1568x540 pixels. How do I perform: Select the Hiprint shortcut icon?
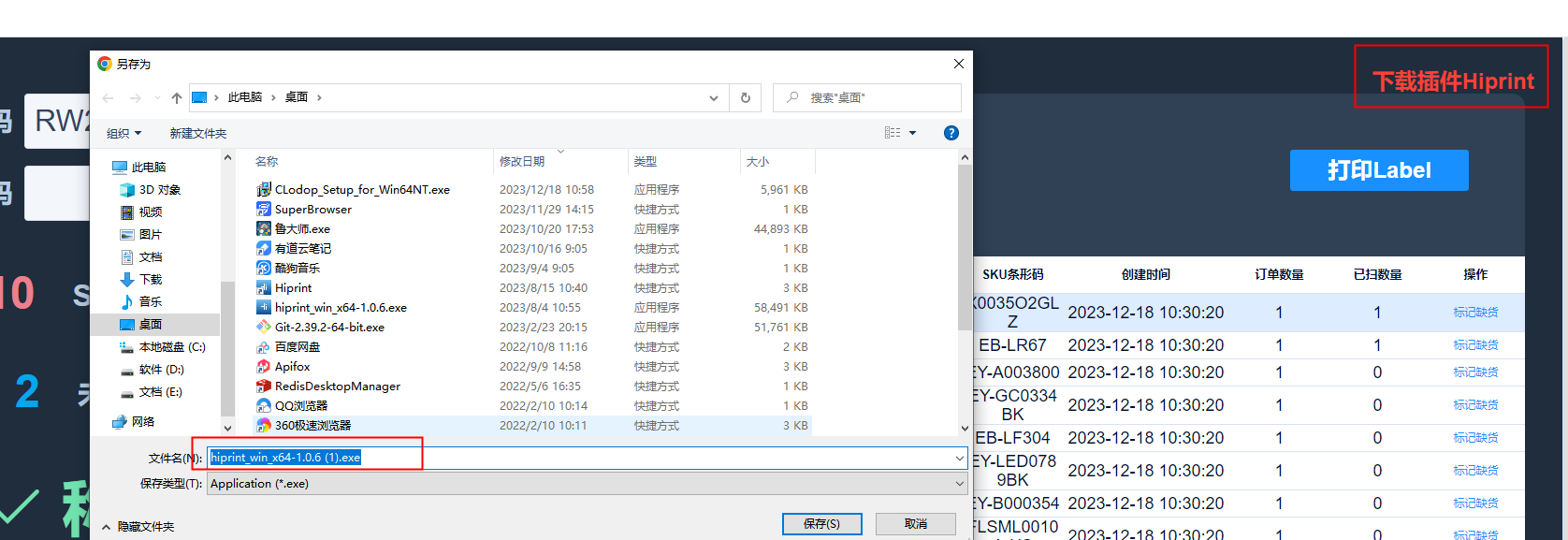tap(264, 287)
